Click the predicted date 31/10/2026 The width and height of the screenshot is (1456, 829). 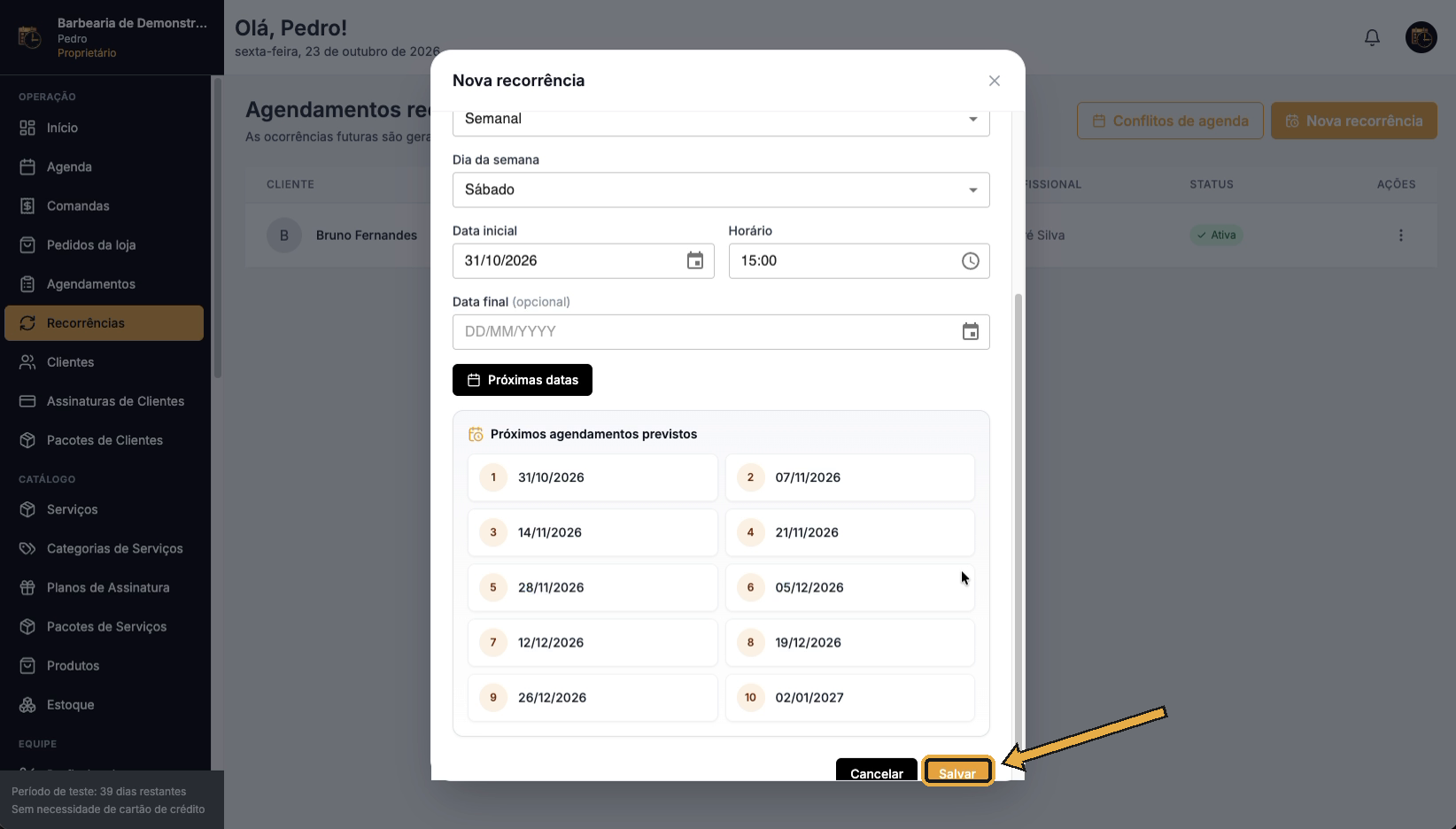point(592,477)
